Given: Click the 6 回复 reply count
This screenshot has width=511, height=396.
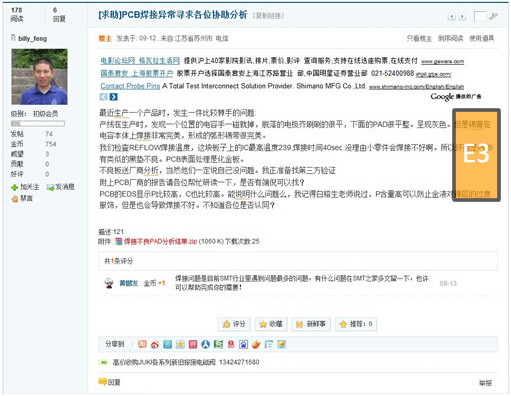Looking at the screenshot, I should (x=59, y=14).
